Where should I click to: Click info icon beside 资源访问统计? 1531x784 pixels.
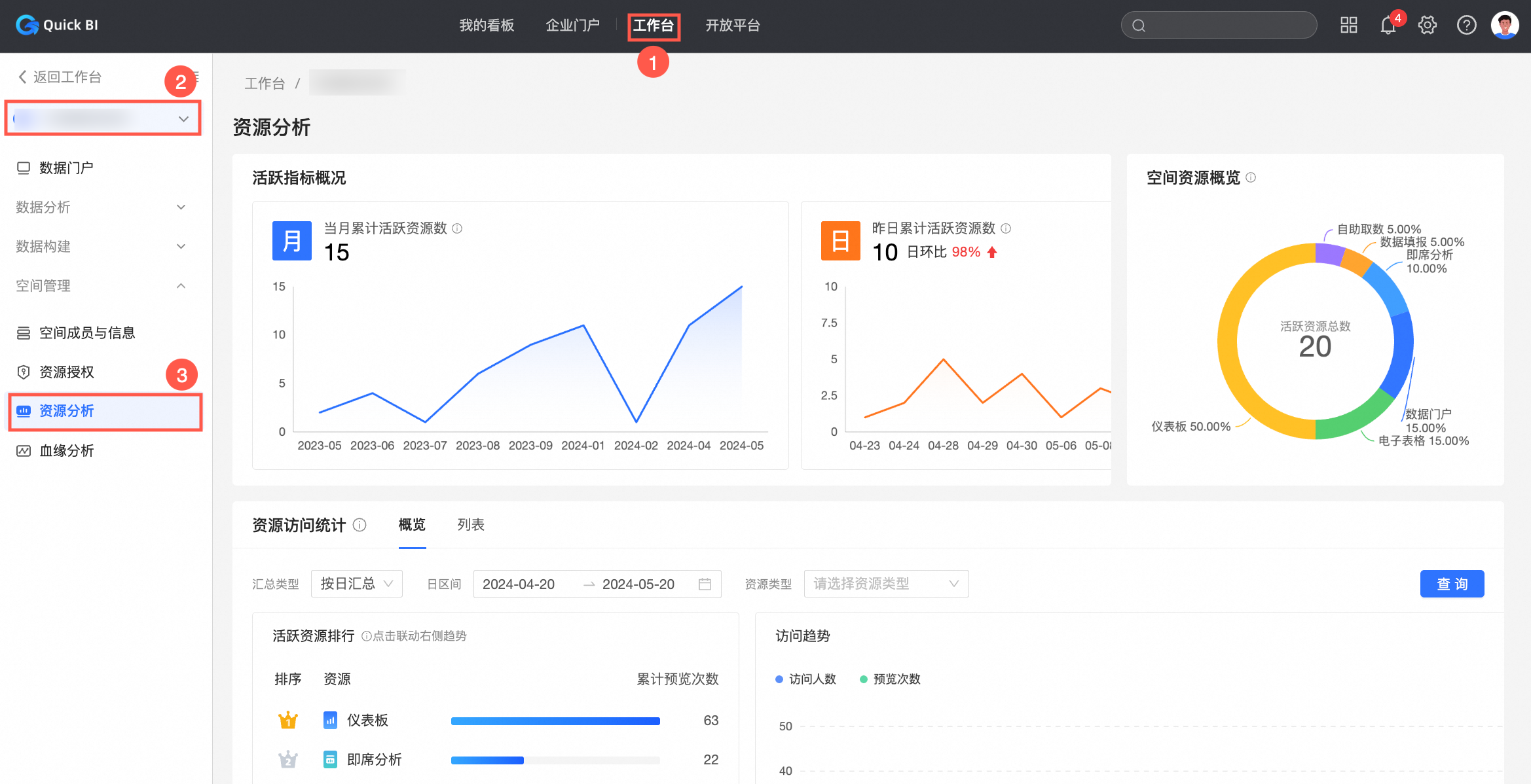[360, 525]
